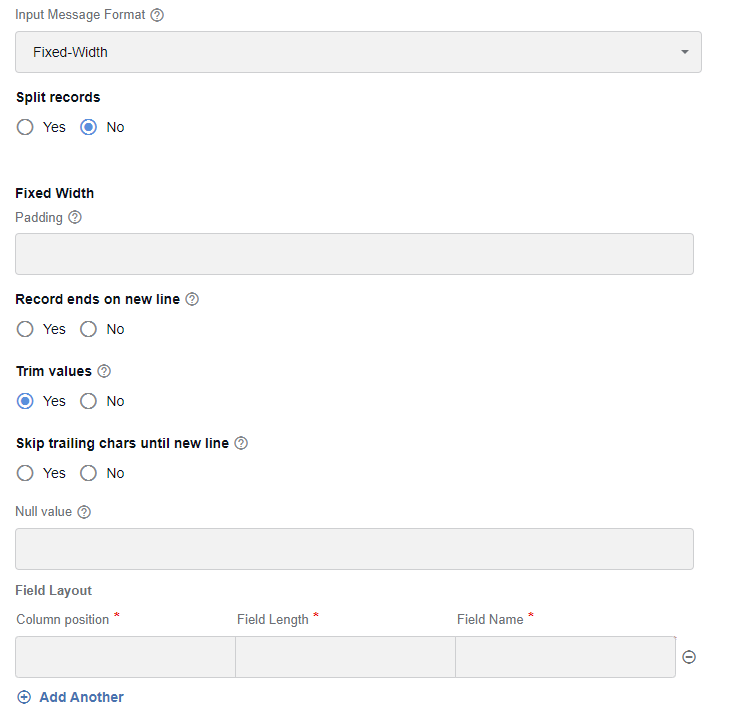The width and height of the screenshot is (748, 711).
Task: Open help for Input Message Format
Action: point(157,15)
